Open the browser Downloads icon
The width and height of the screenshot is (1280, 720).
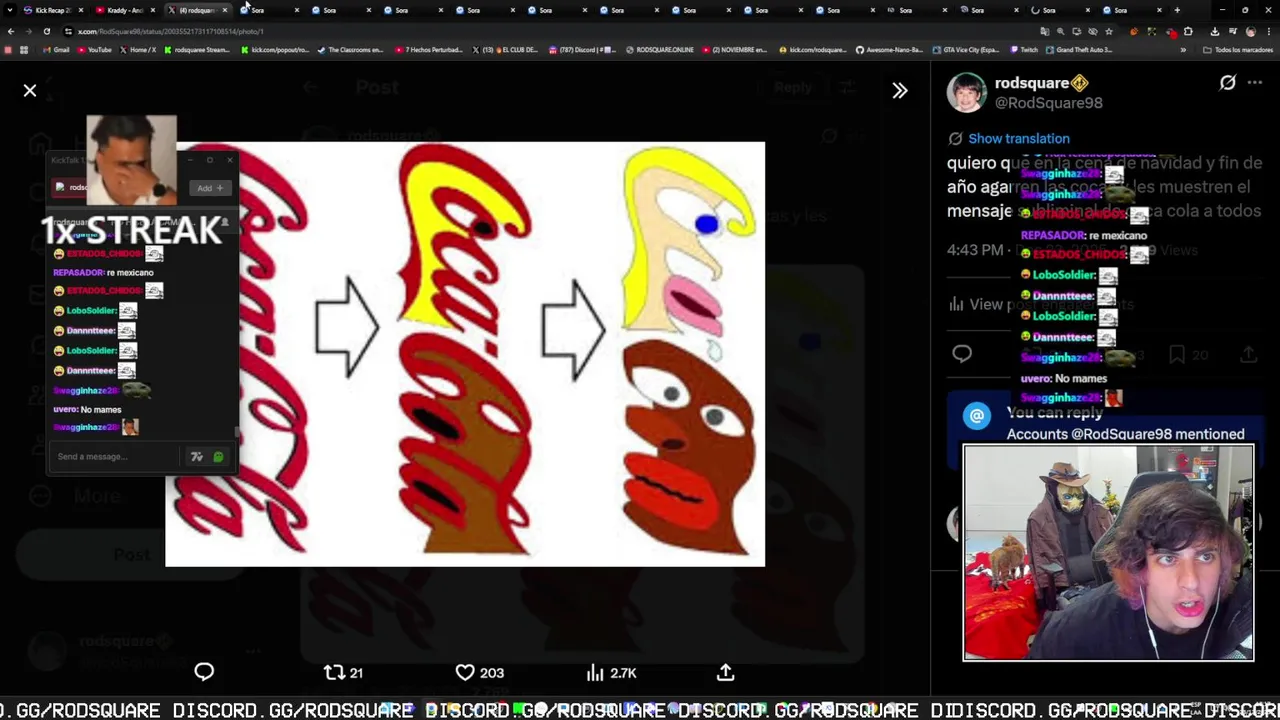pyautogui.click(x=1215, y=31)
